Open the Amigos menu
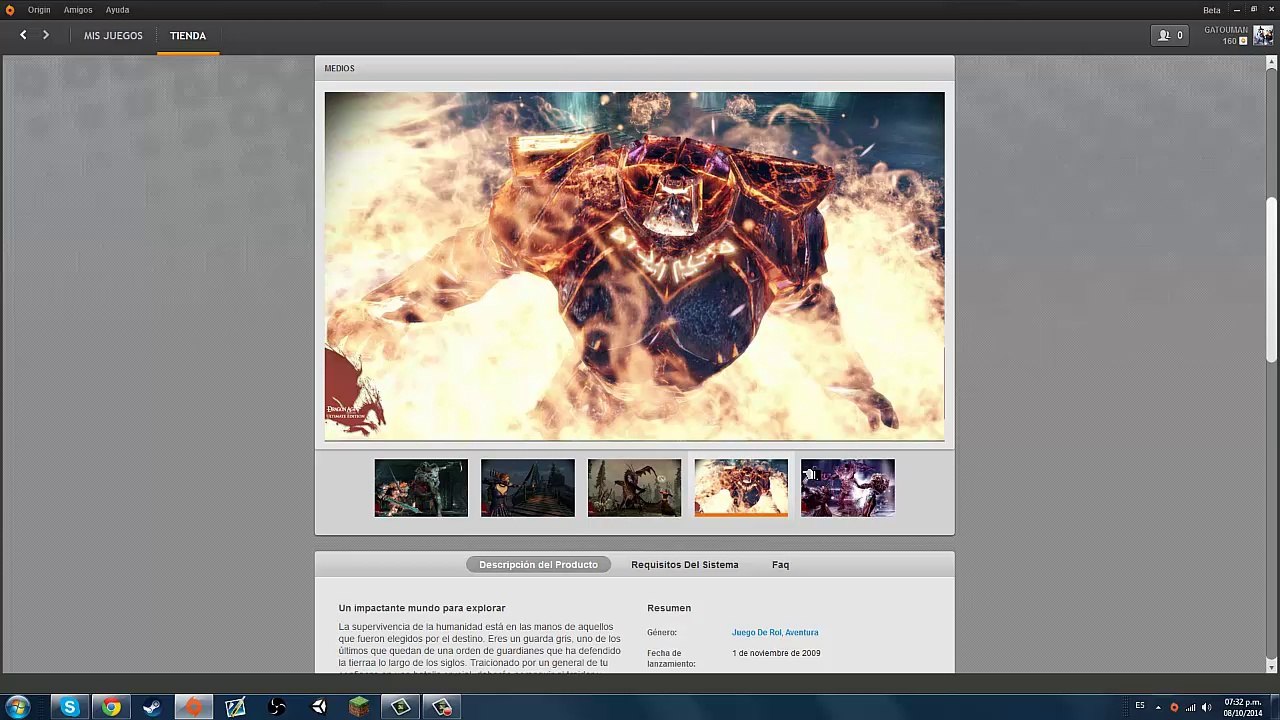The height and width of the screenshot is (720, 1280). point(78,10)
